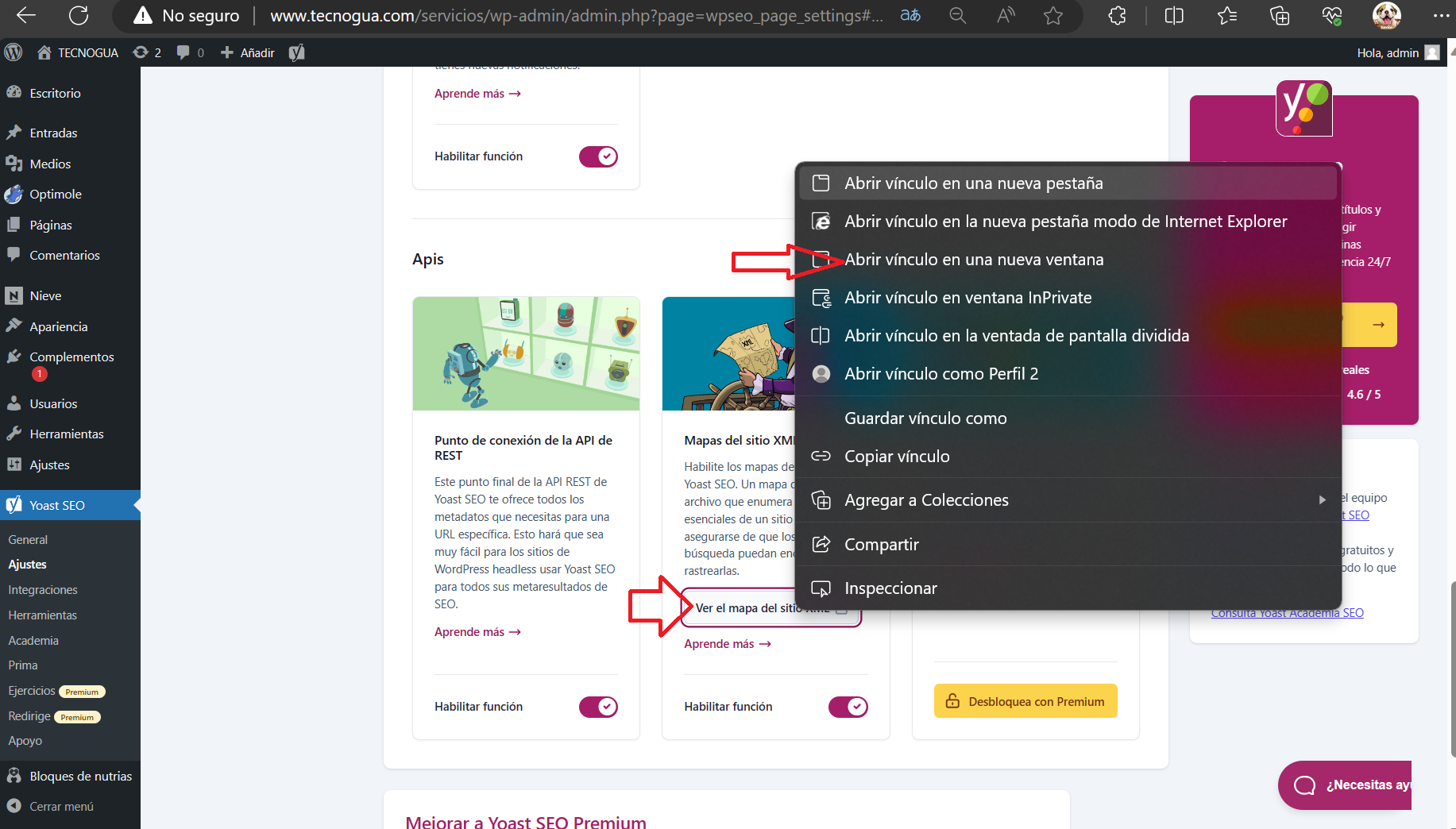
Task: Click Ver el mapa del sitio XML button
Action: pos(770,608)
